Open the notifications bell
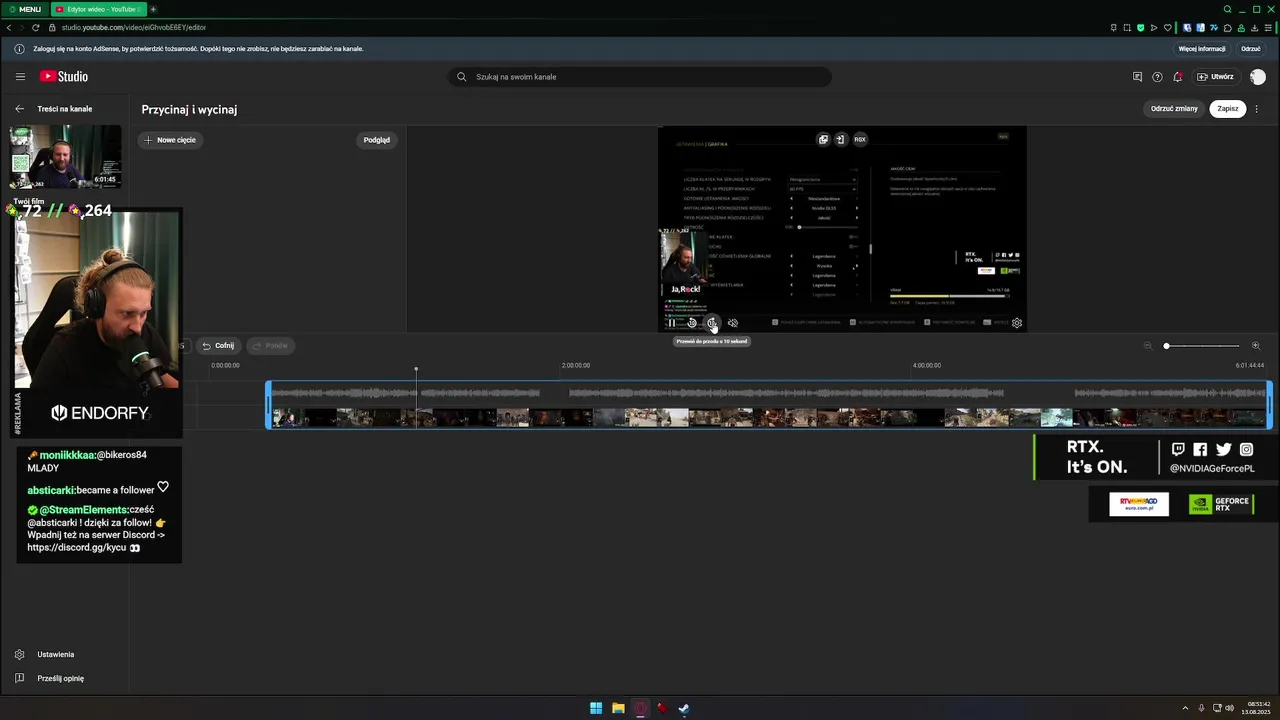 coord(1178,77)
